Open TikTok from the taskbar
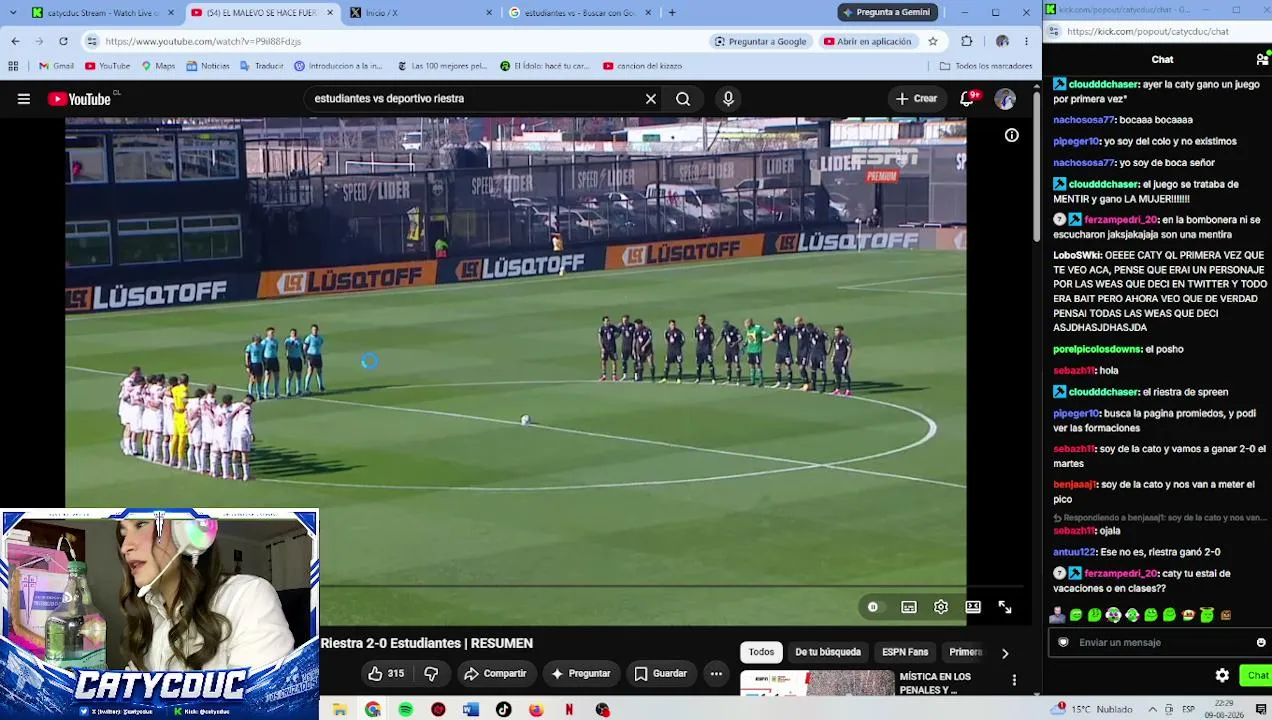The width and height of the screenshot is (1272, 720). (x=503, y=710)
